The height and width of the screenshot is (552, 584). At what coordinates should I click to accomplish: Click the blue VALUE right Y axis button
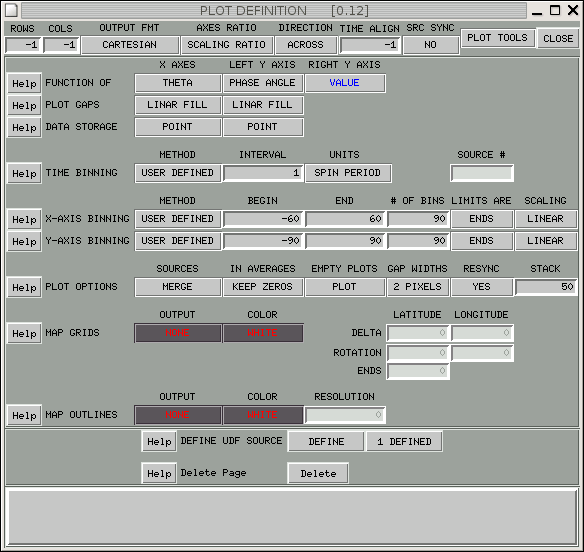[x=345, y=83]
